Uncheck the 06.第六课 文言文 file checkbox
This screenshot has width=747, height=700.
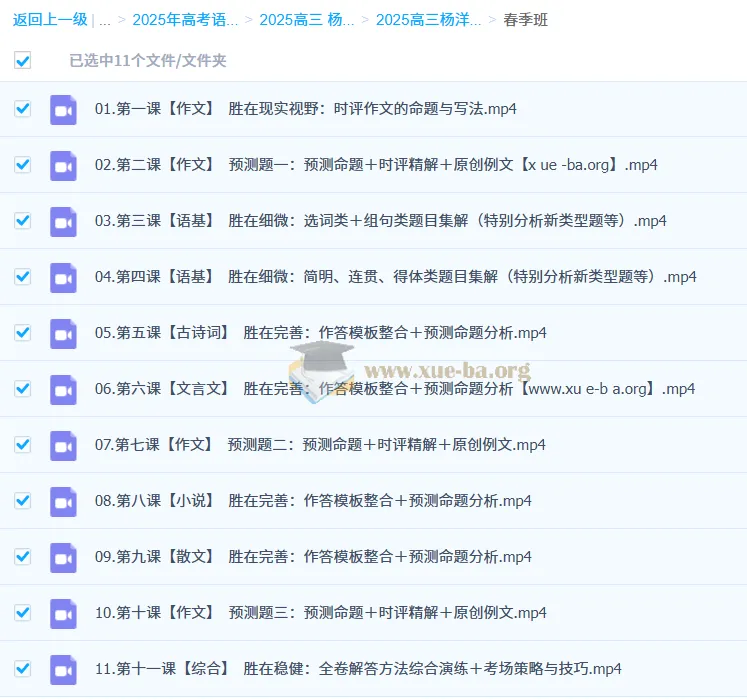pos(22,389)
